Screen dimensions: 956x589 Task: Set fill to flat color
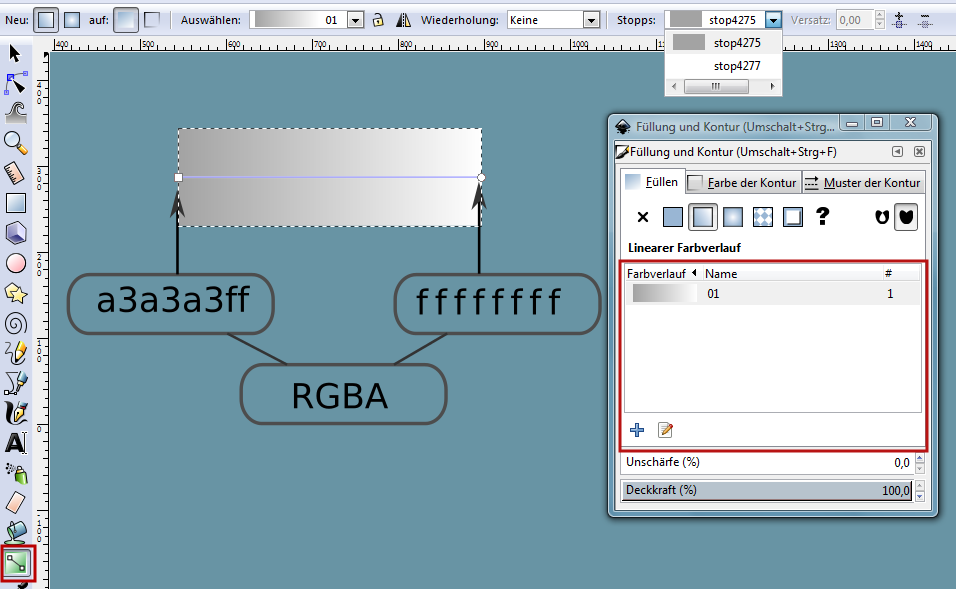tap(672, 217)
